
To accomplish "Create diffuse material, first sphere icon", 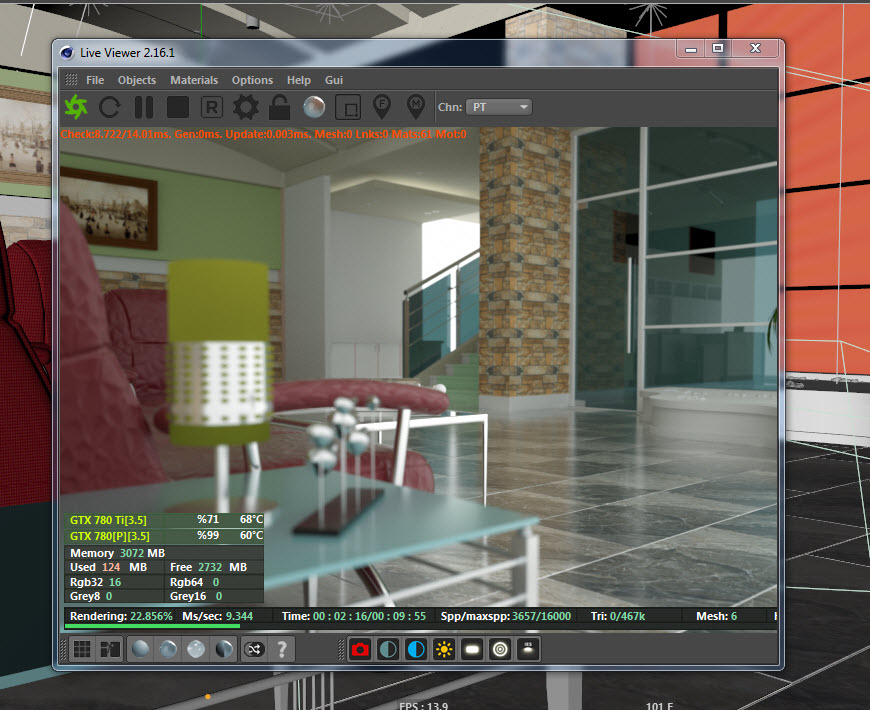I will 140,649.
